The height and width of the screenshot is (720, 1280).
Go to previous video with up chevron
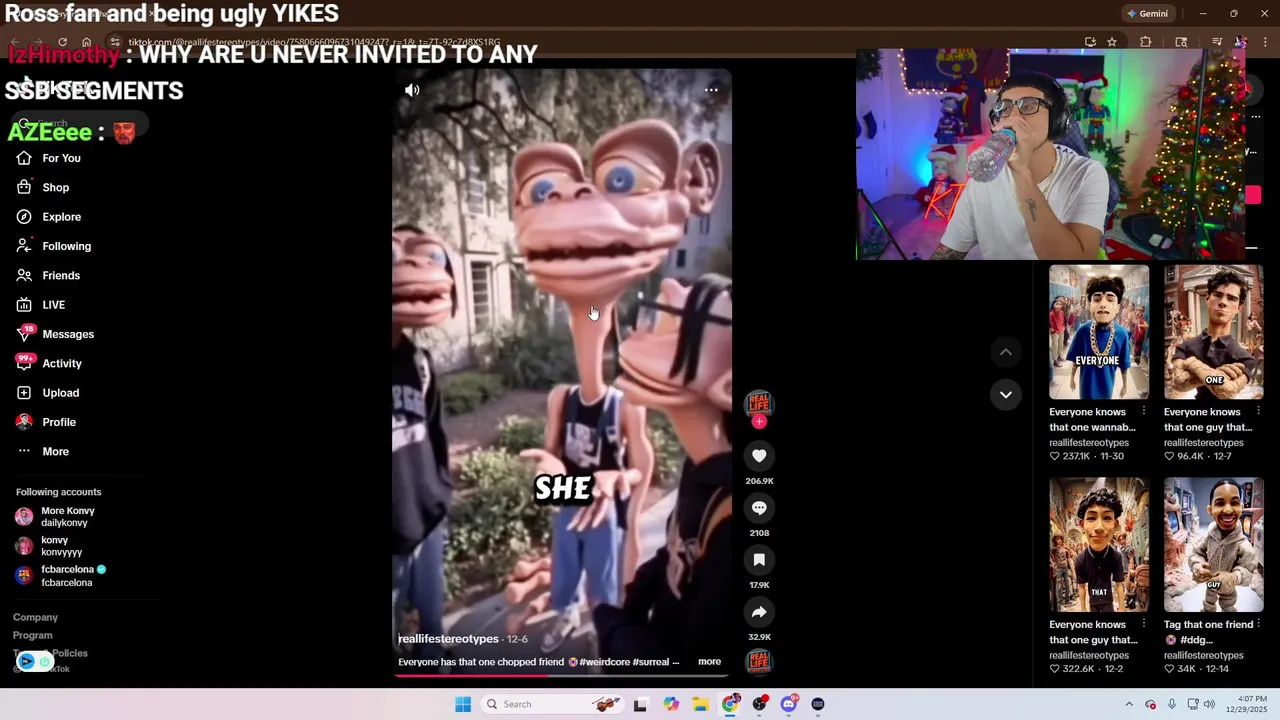click(1006, 352)
